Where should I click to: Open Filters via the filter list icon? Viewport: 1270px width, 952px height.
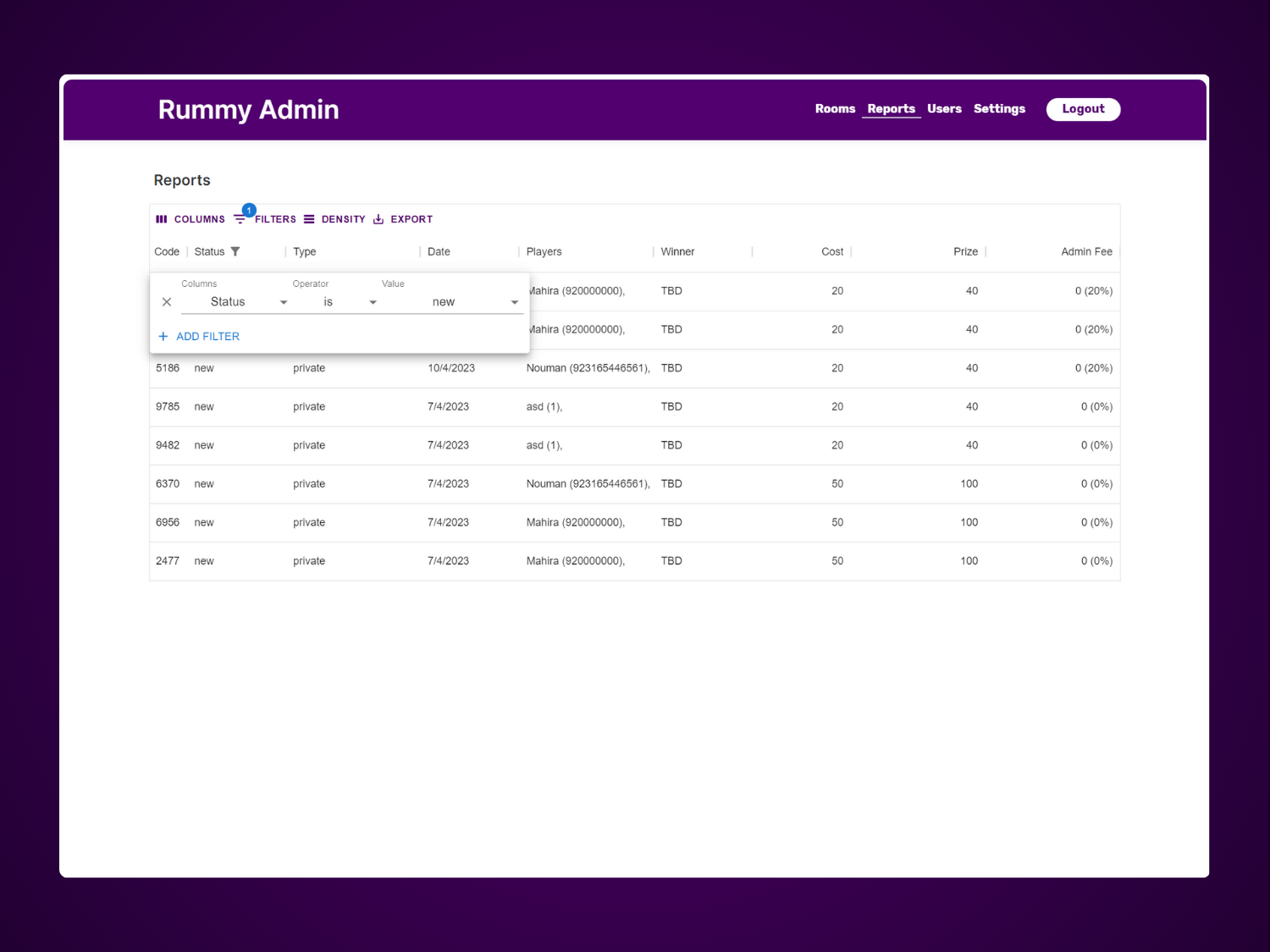240,219
